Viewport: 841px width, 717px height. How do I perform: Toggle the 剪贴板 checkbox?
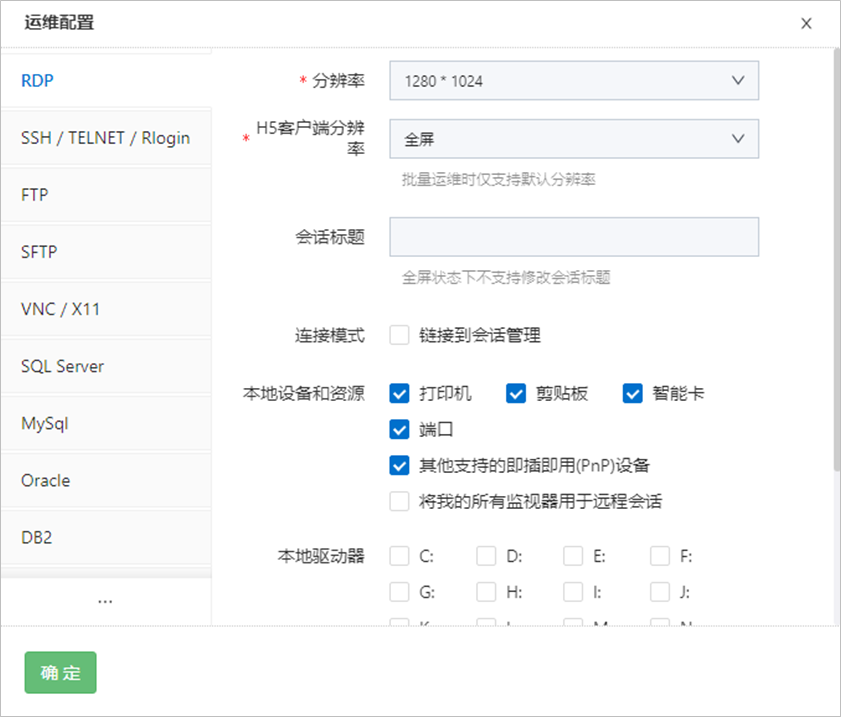point(516,393)
